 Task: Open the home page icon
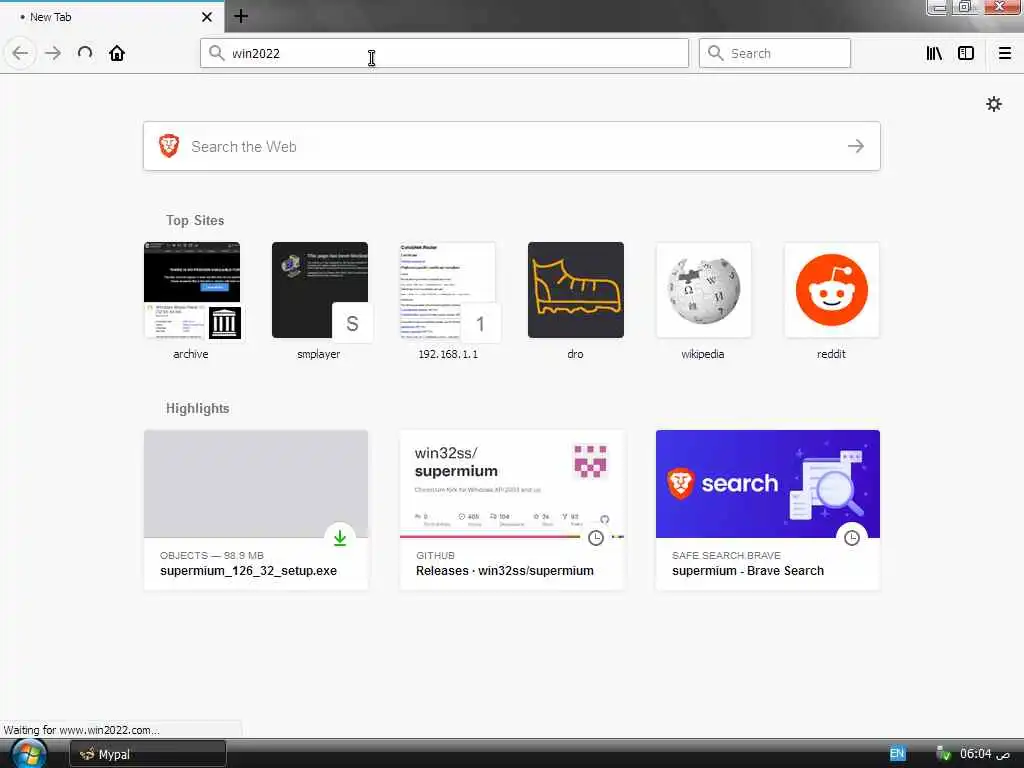pos(117,53)
